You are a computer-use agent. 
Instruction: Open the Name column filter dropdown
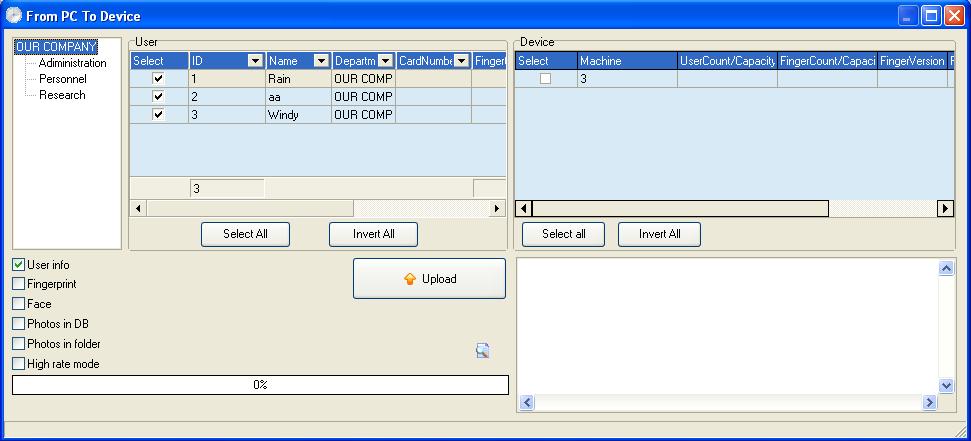tap(321, 61)
